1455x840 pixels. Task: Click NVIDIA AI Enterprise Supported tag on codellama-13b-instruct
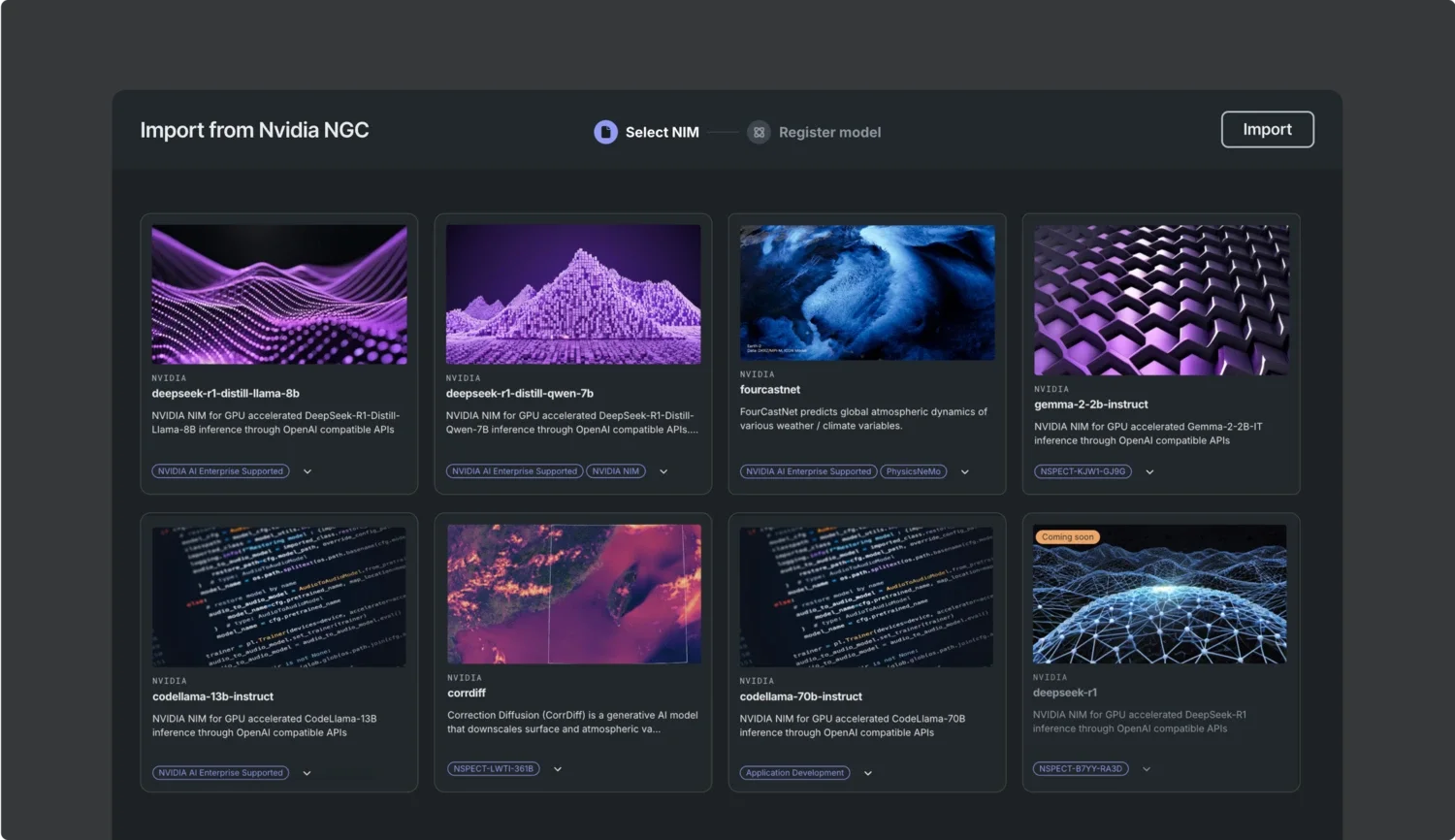coord(221,773)
